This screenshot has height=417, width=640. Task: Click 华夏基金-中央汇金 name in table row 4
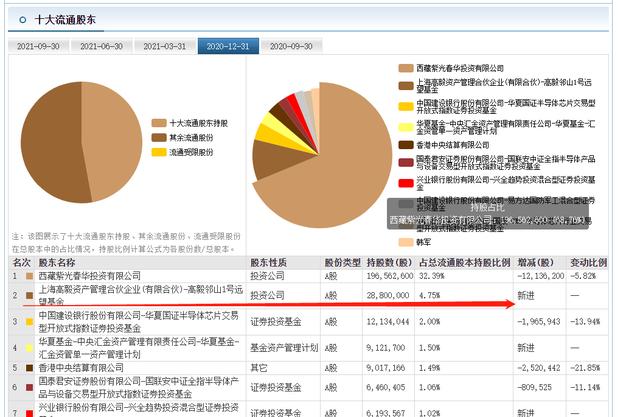pyautogui.click(x=139, y=348)
